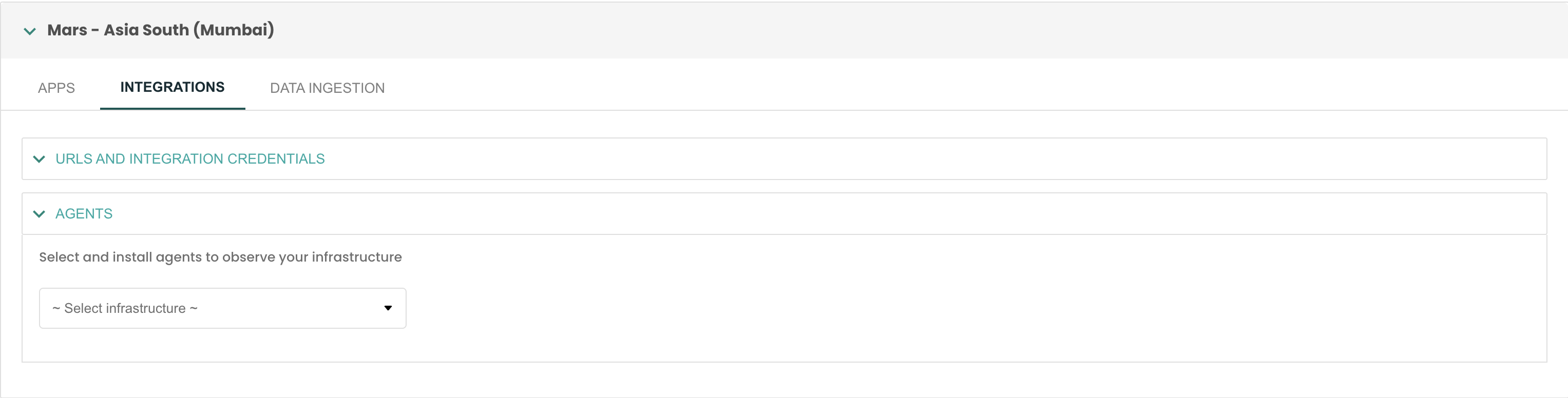Toggle chevron beside URLS AND INTEGRATION CREDENTIALS
This screenshot has width=1568, height=398.
tap(39, 159)
